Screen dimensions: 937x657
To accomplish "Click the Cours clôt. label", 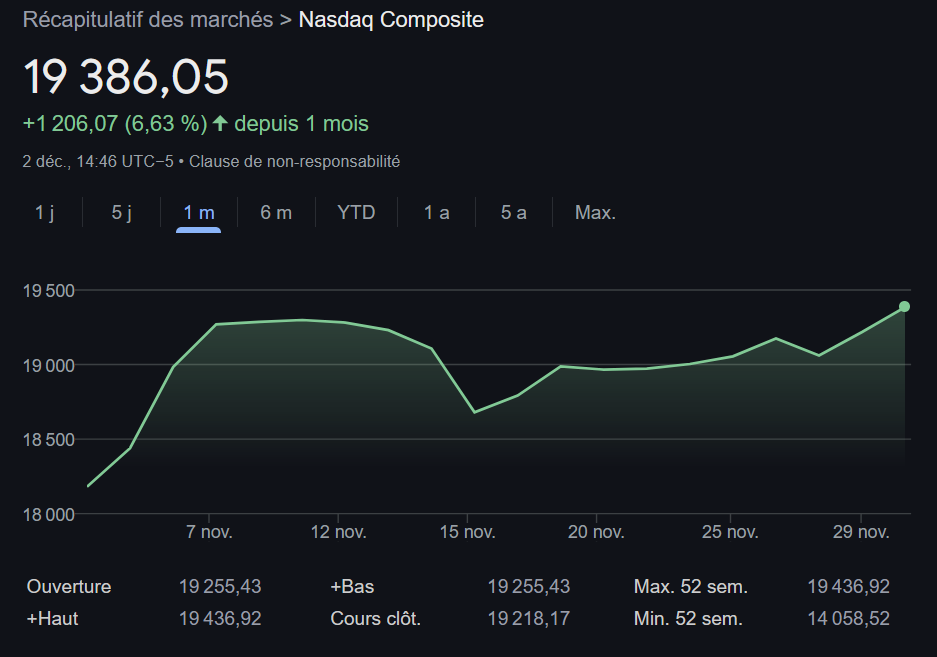I will (x=375, y=618).
